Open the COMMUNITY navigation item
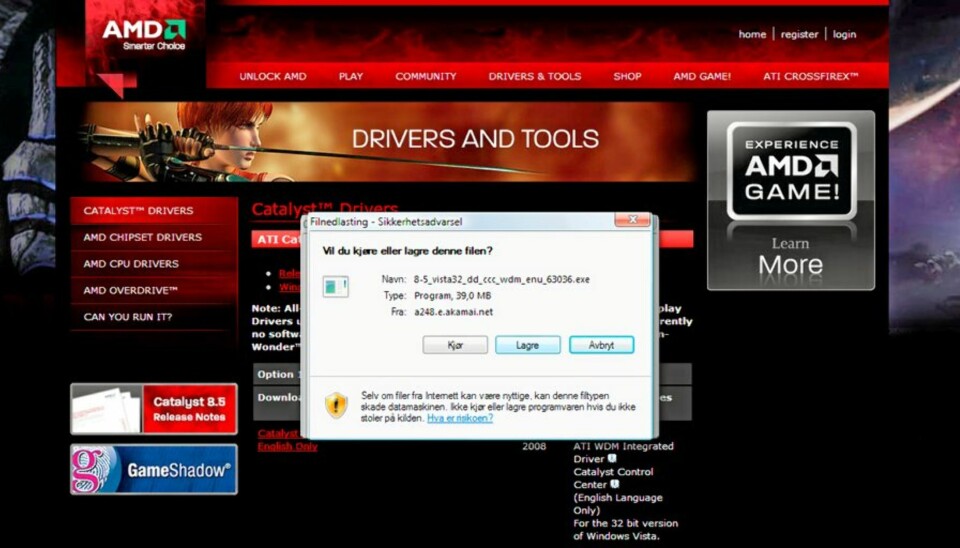Viewport: 960px width, 548px height. click(426, 77)
